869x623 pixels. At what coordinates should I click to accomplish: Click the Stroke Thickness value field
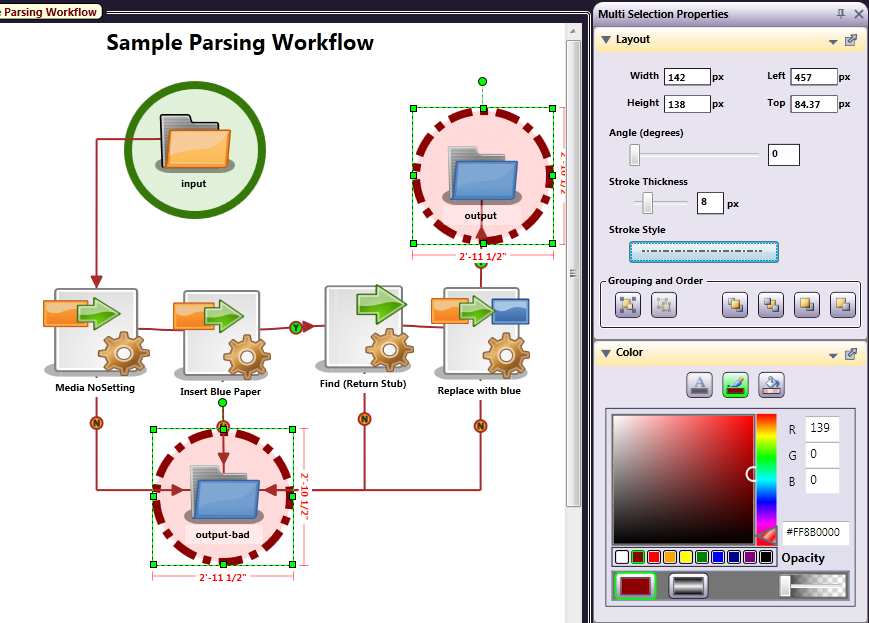[x=710, y=203]
